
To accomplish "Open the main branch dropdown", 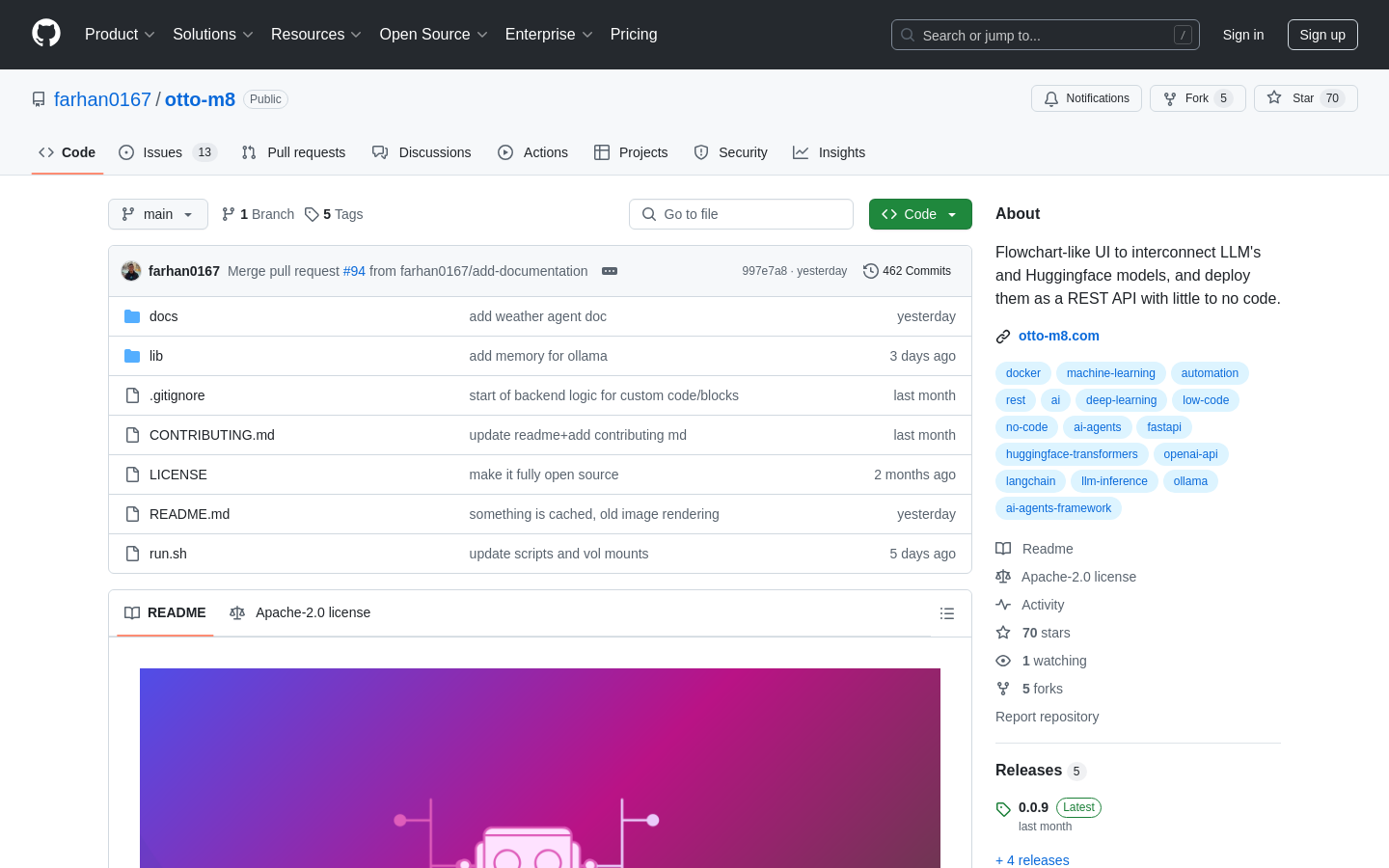I will [158, 214].
